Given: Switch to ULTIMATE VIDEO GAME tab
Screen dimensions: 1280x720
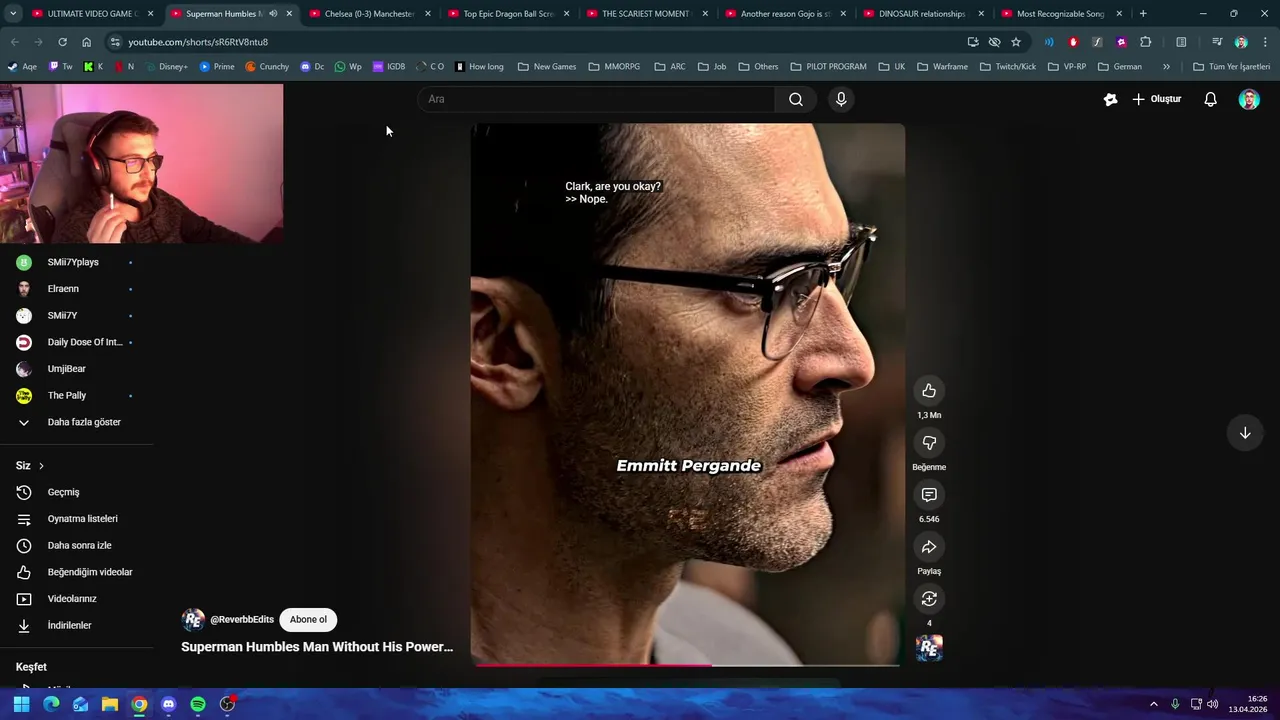Looking at the screenshot, I should coord(92,14).
